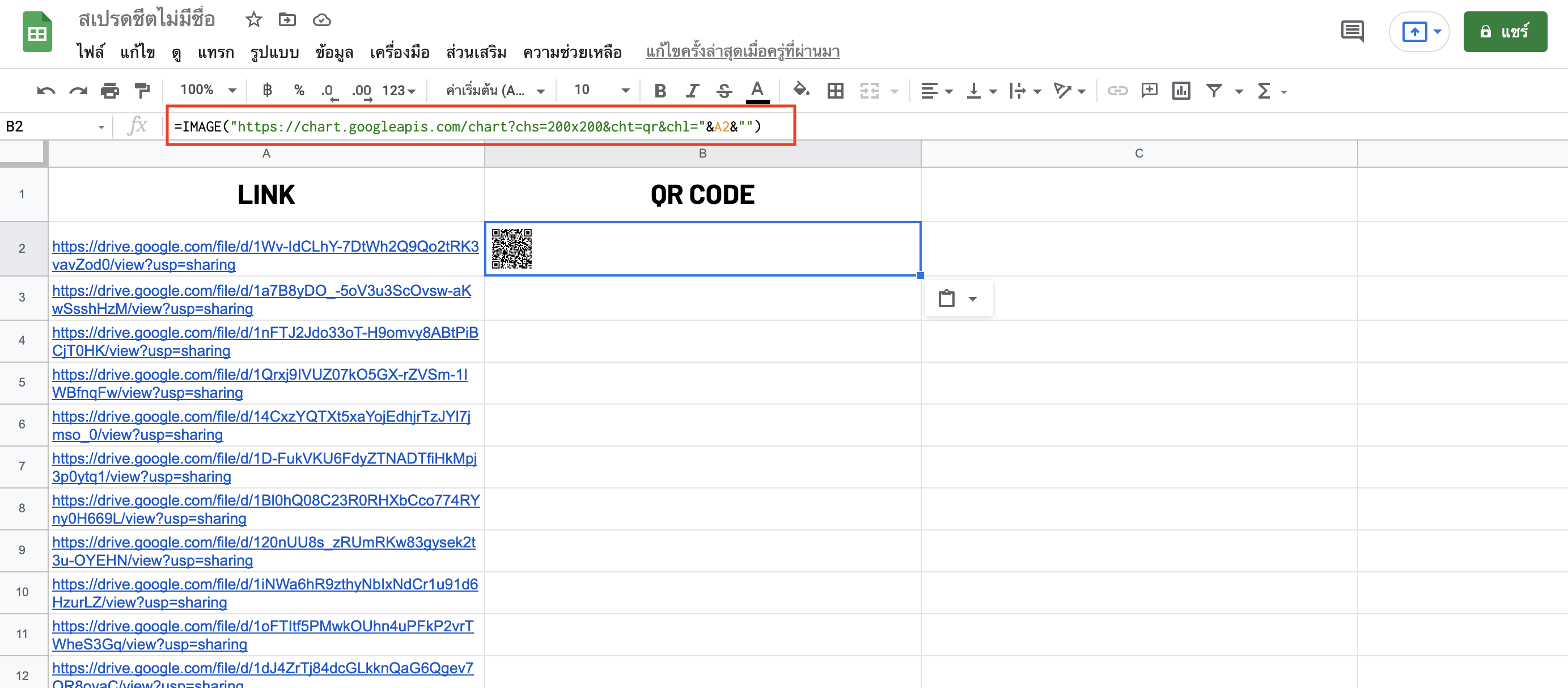
Task: Toggle bold formatting
Action: 660,91
